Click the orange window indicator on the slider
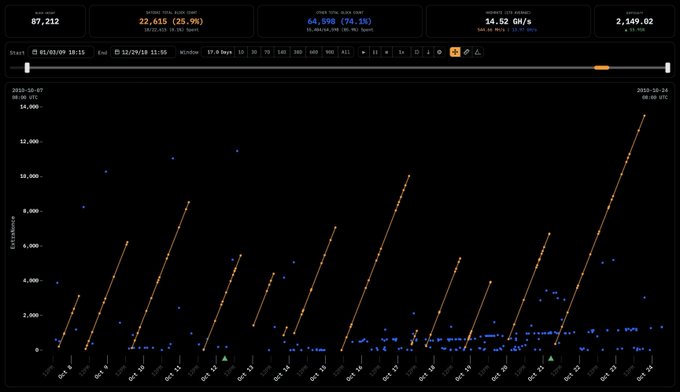Viewport: 680px width, 392px height. tap(602, 68)
